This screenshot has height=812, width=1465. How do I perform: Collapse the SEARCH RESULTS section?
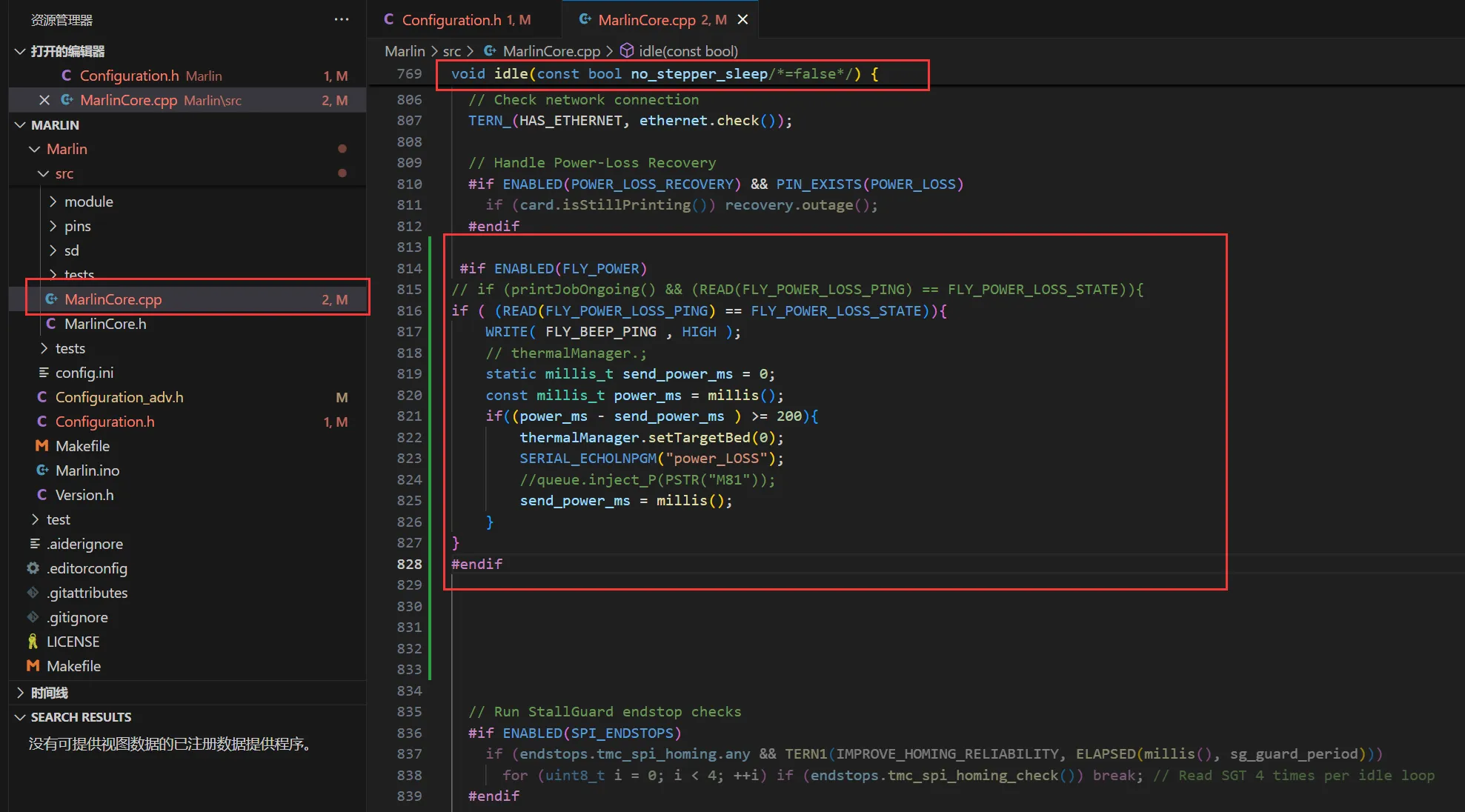[20, 717]
